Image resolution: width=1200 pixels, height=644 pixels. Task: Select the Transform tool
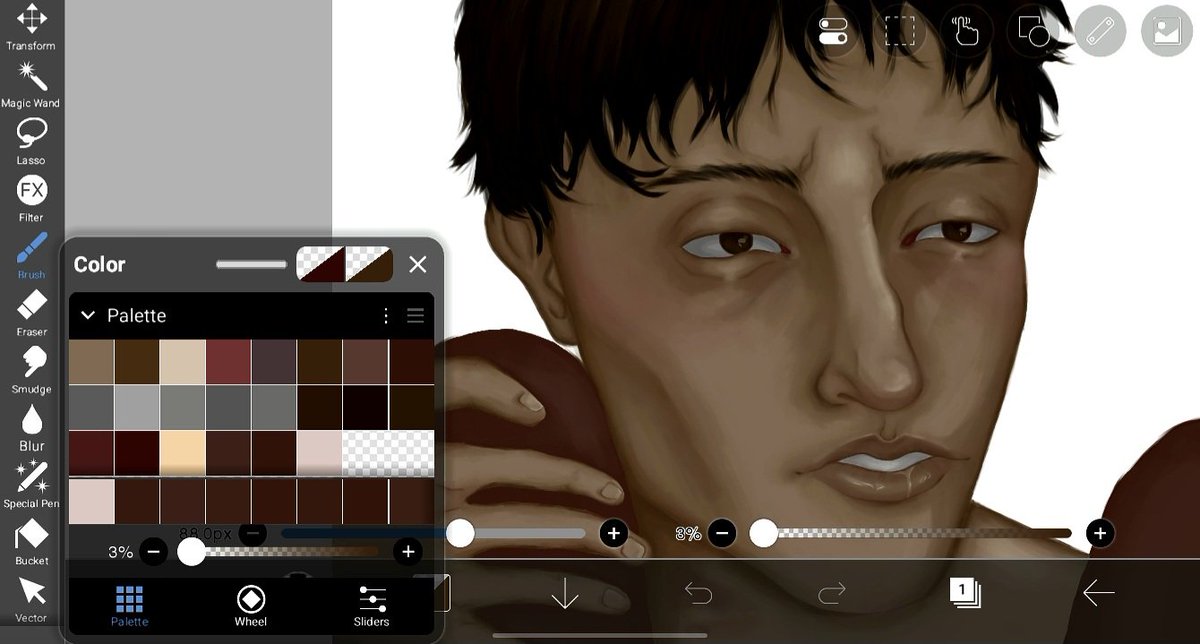31,27
